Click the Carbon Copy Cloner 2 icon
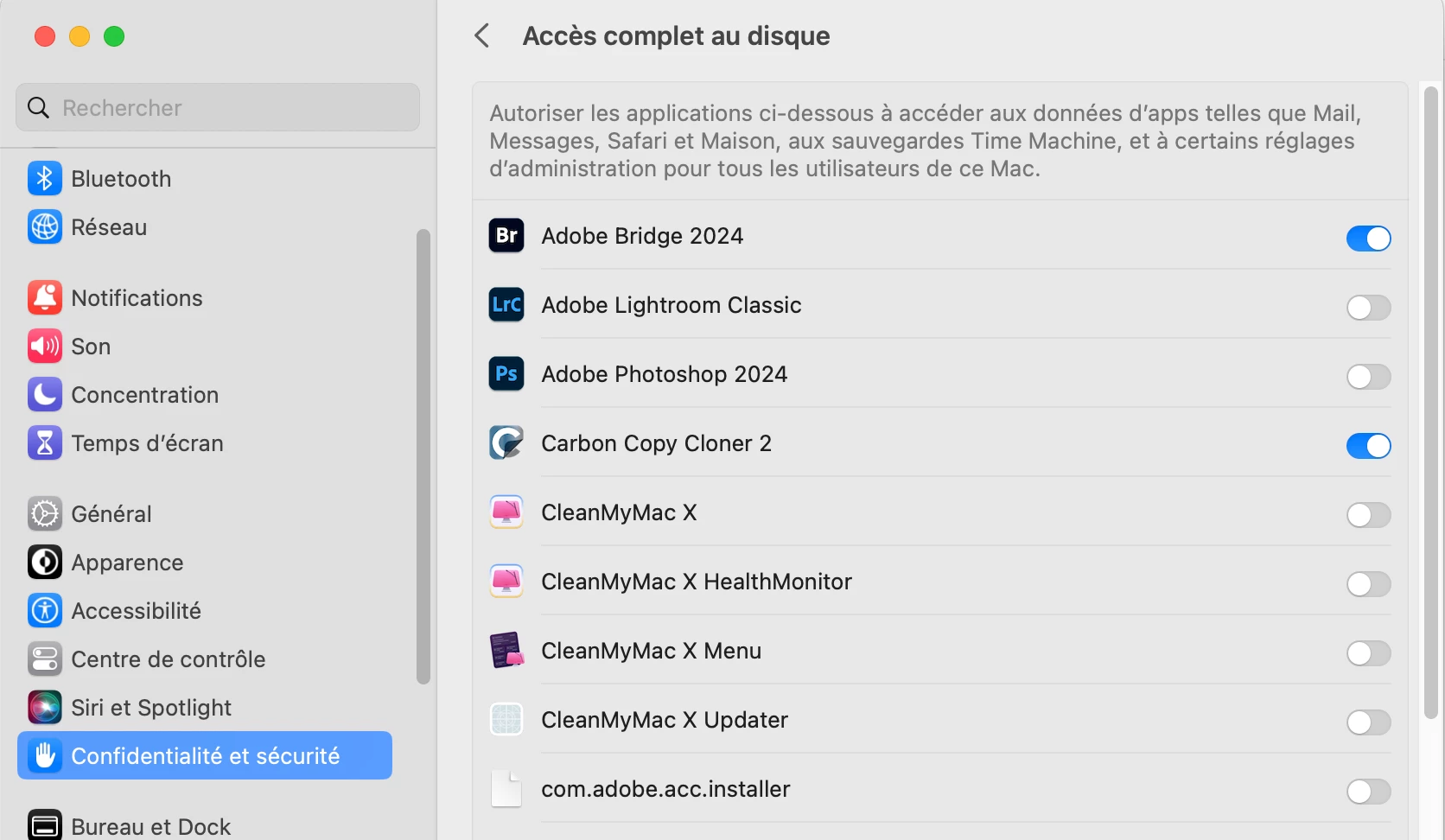This screenshot has width=1445, height=840. (x=506, y=442)
